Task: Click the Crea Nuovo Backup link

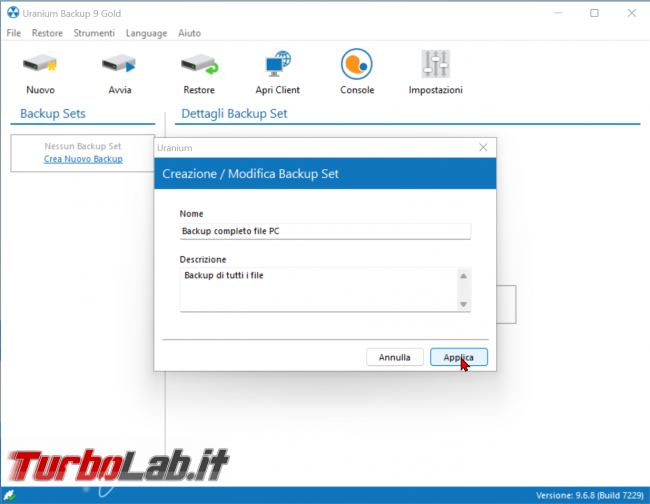Action: point(83,159)
